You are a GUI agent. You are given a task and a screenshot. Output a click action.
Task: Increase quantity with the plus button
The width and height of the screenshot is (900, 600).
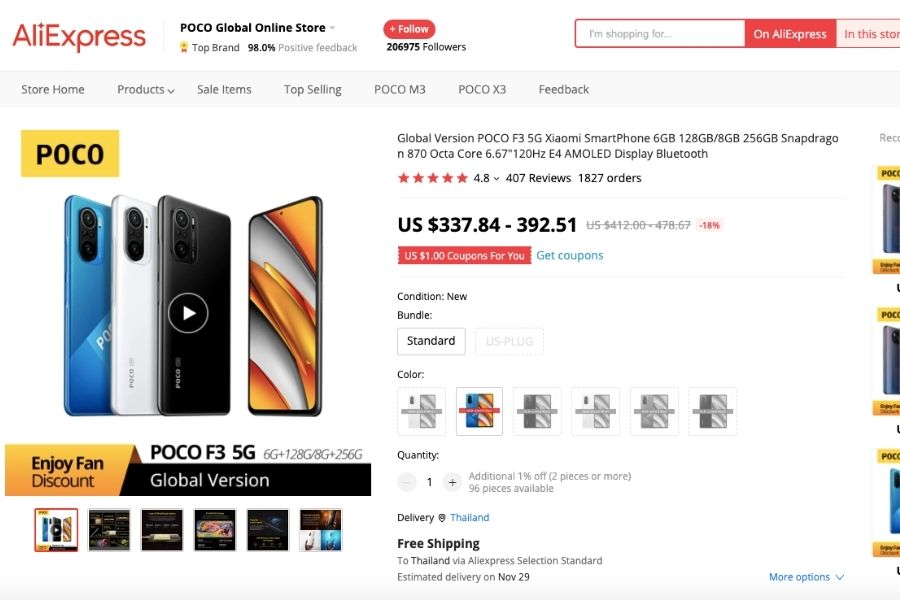tap(452, 482)
